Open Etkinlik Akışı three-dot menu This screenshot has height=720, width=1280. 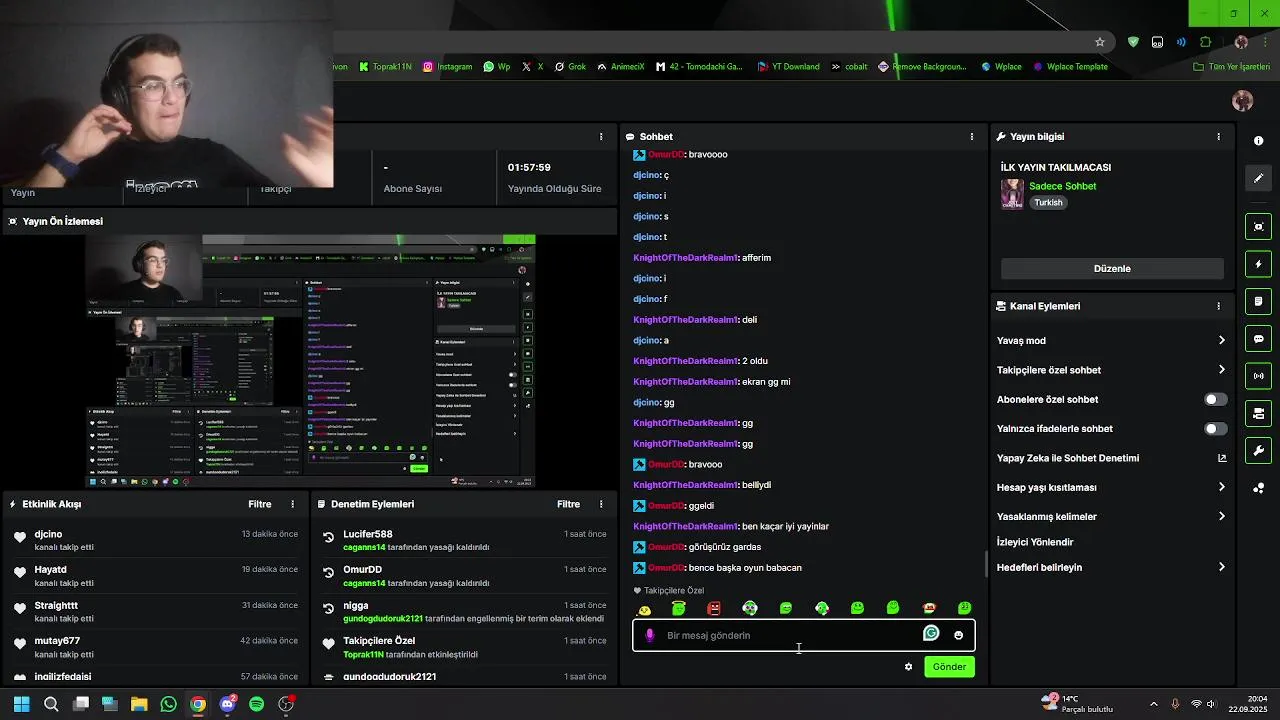click(293, 504)
